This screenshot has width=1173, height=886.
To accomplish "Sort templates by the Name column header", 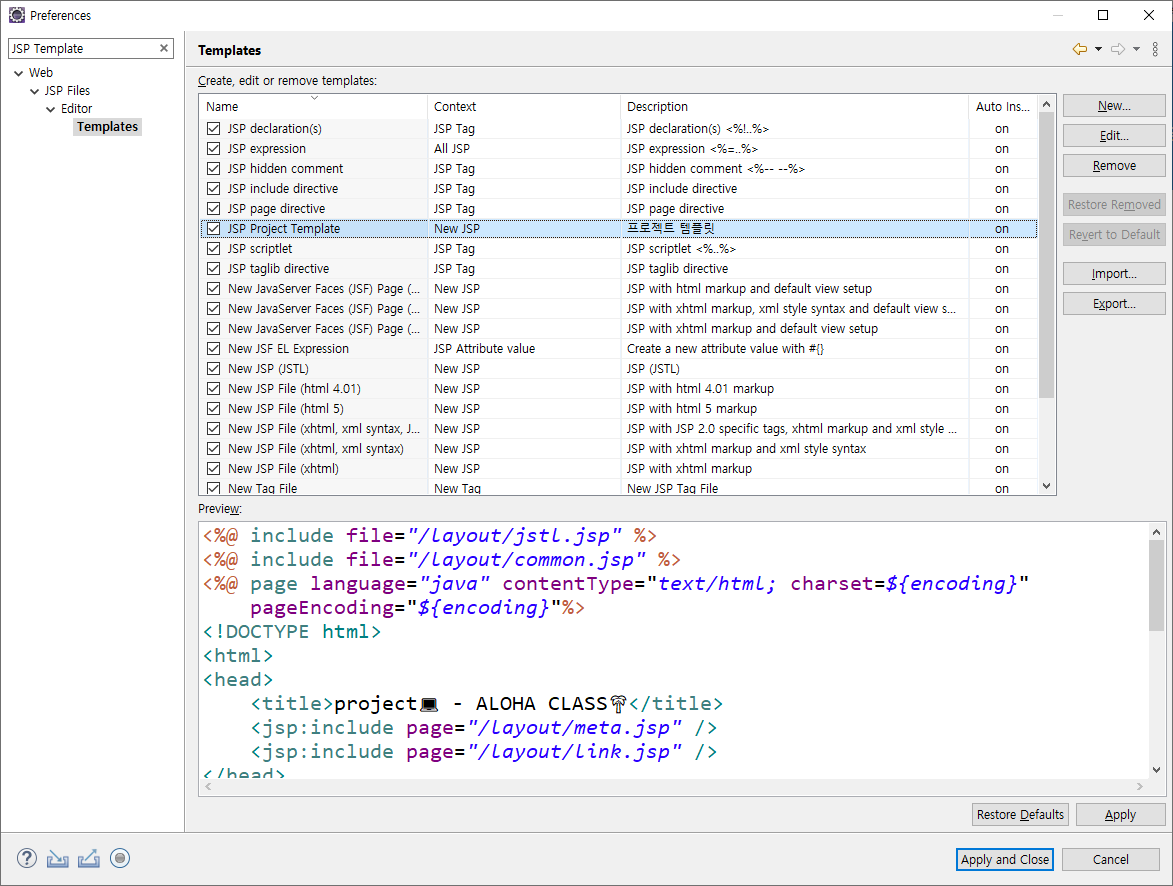I will point(313,106).
